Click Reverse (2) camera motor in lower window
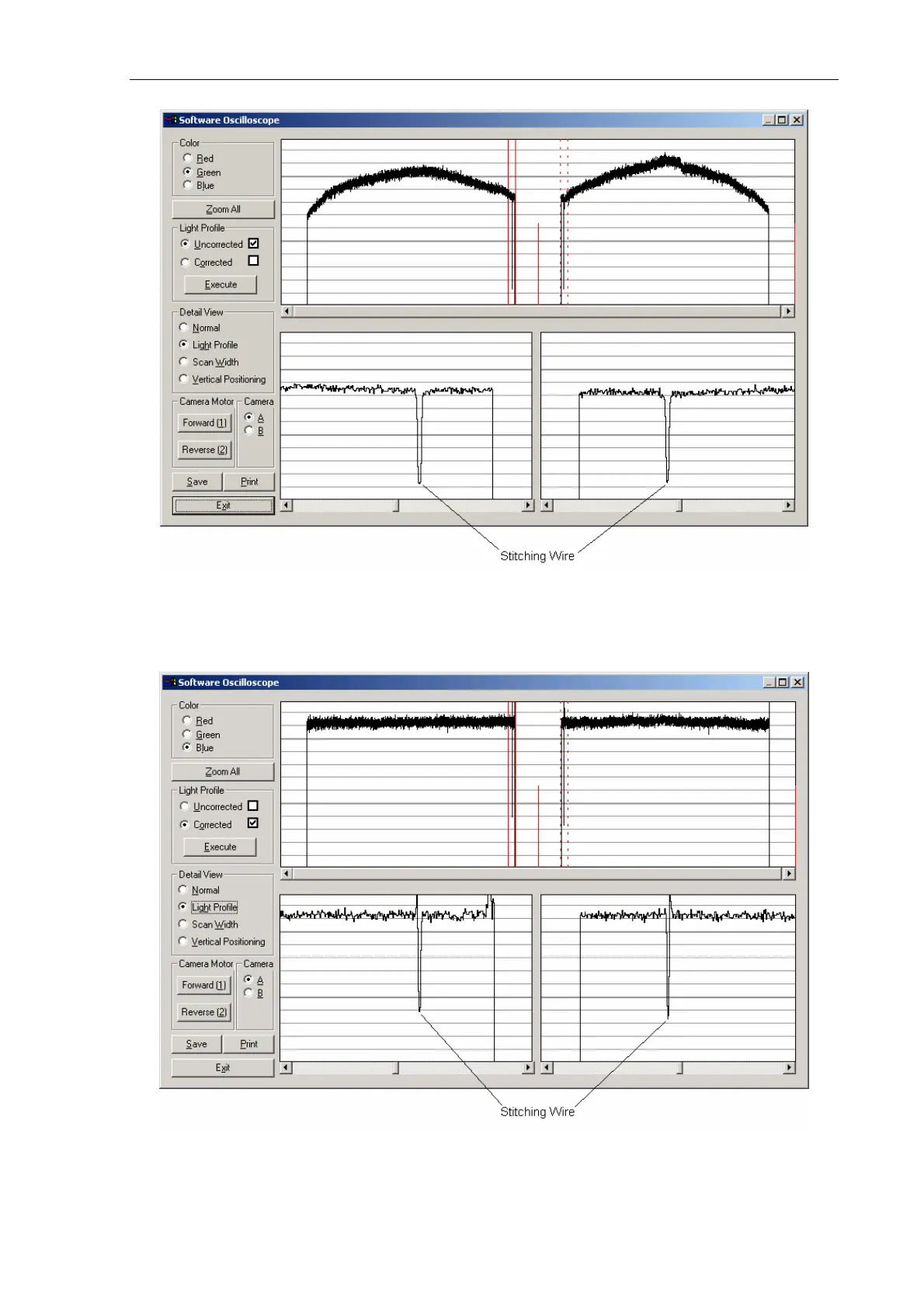 click(204, 1012)
